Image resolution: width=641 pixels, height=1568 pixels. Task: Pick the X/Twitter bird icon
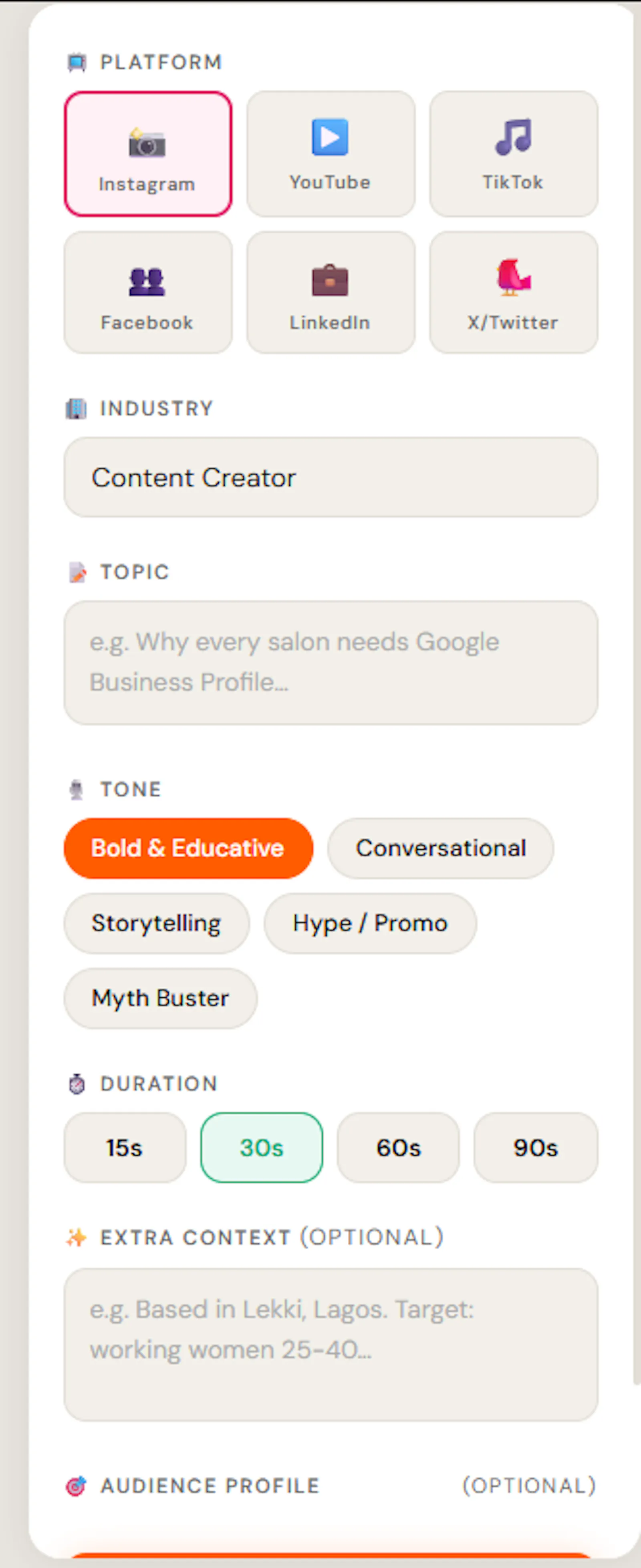point(513,277)
